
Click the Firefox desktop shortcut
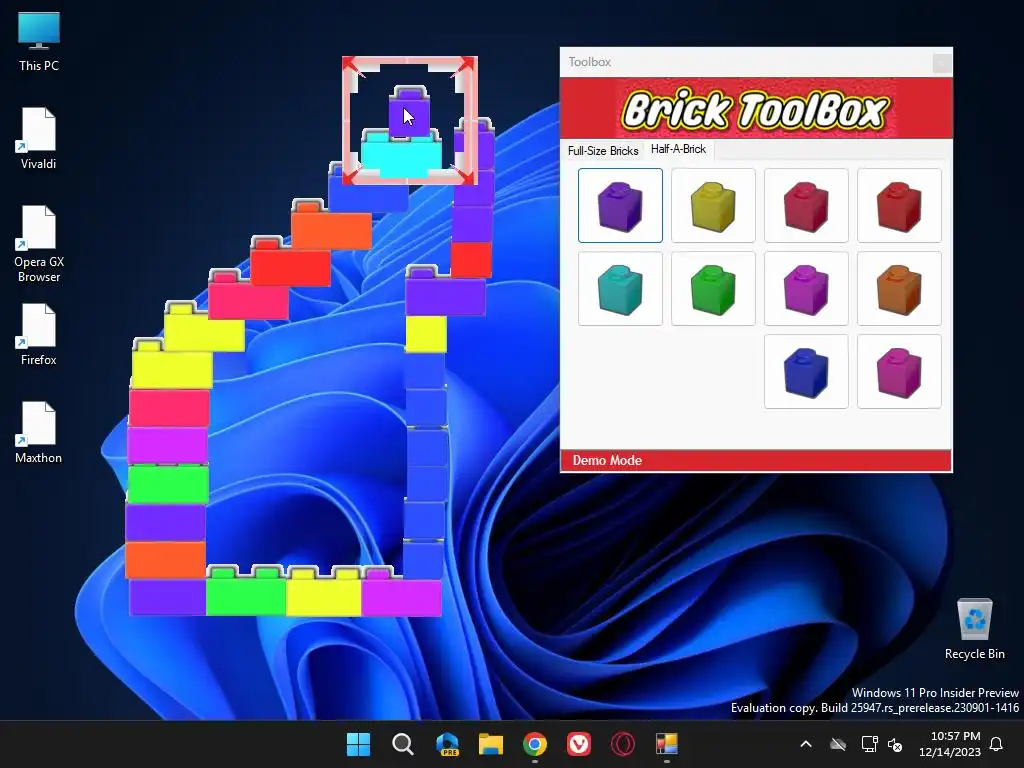(x=39, y=334)
